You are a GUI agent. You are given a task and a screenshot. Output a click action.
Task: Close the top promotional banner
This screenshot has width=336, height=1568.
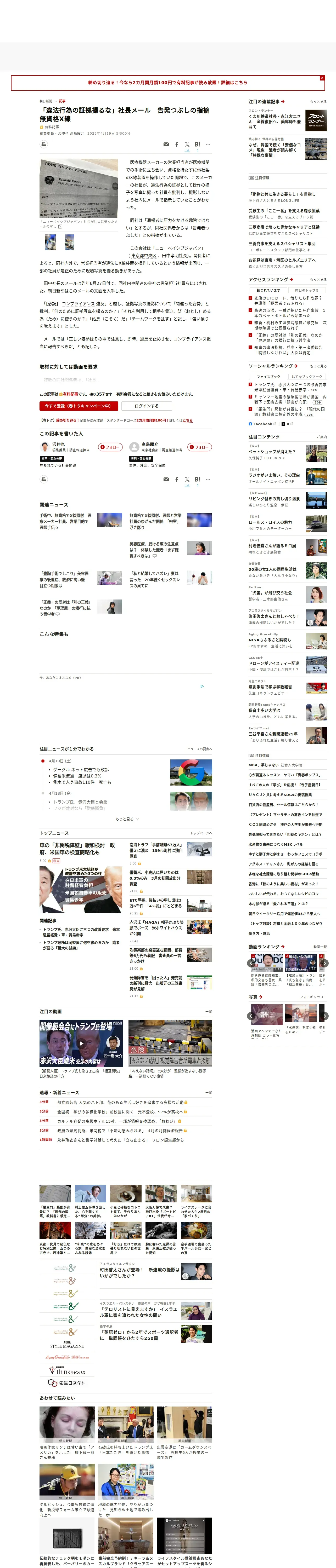point(322,78)
